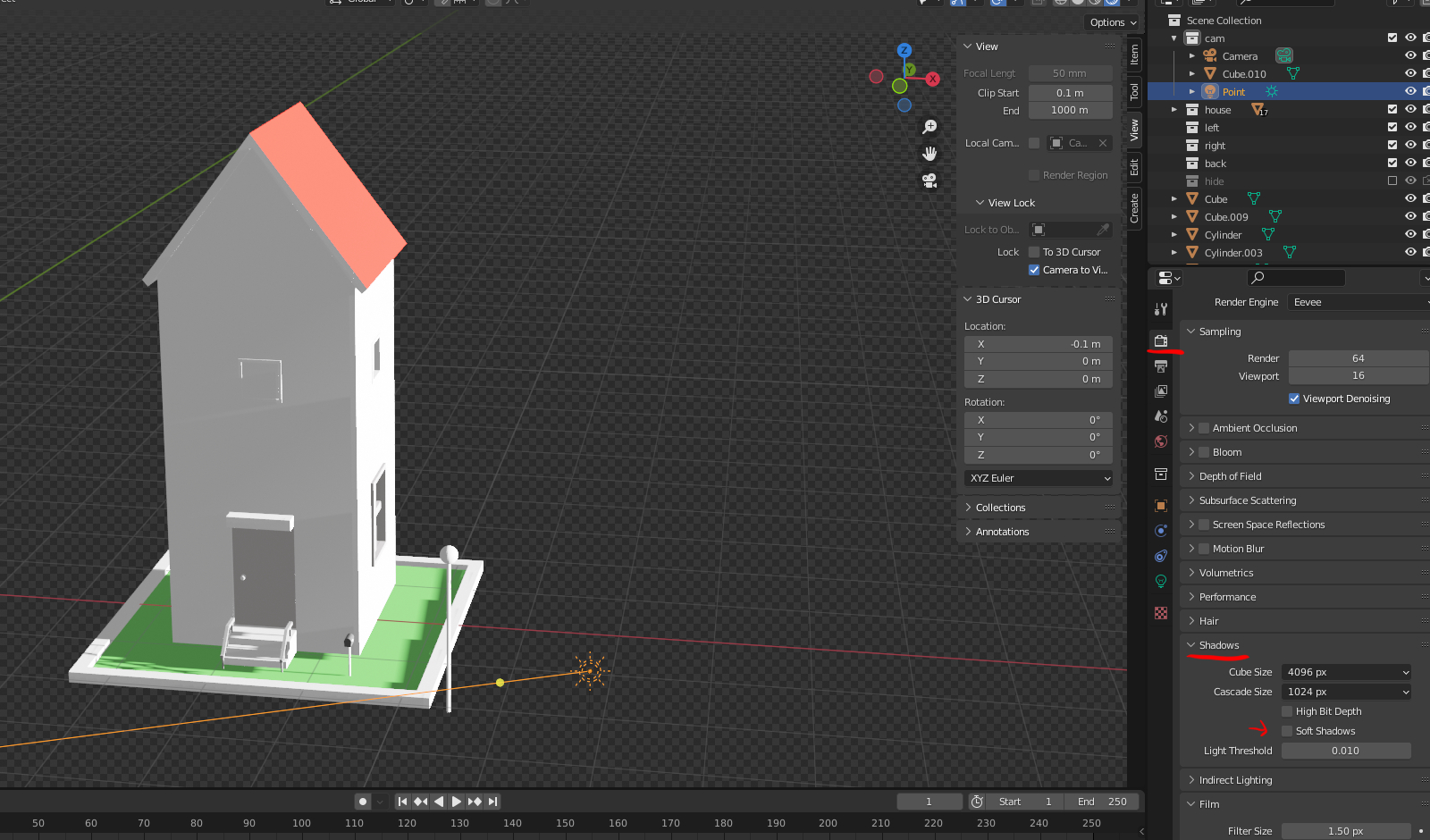Viewport: 1430px width, 840px height.
Task: Open the Scene properties tab icon
Action: (1161, 416)
